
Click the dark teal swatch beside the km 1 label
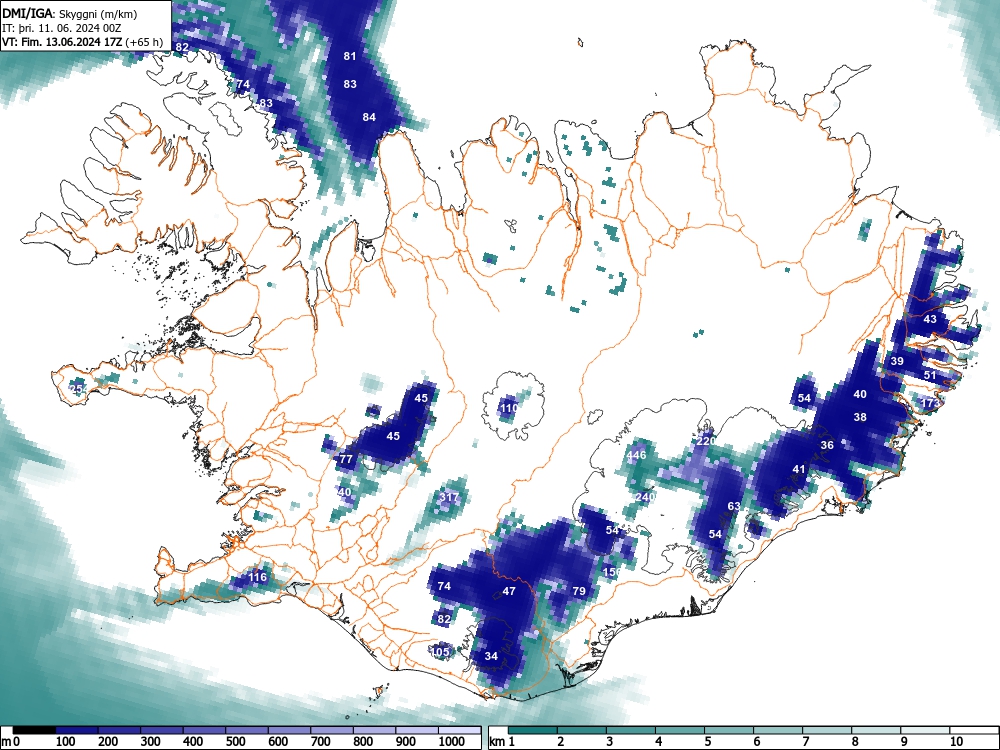[x=533, y=730]
